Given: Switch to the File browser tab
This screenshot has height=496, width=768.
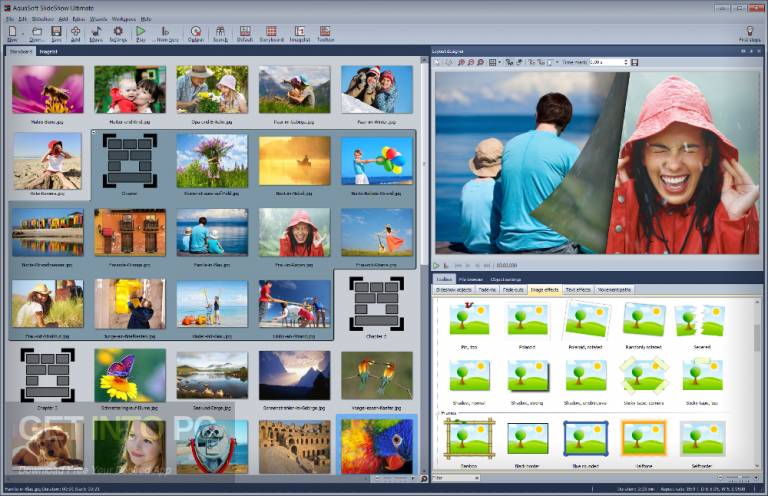Looking at the screenshot, I should click(471, 279).
